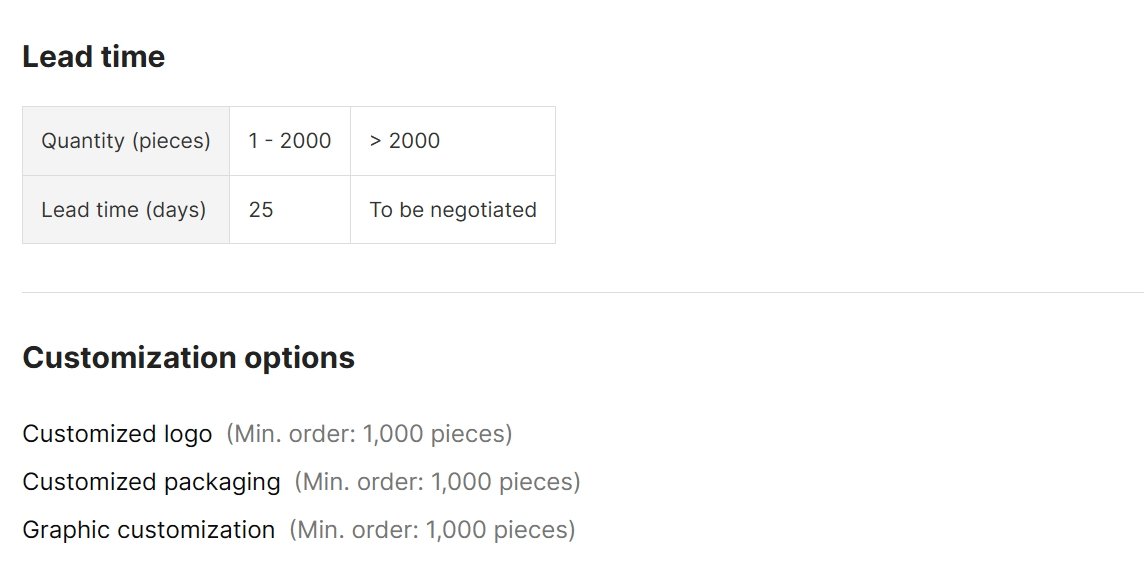Select the Quantity (pieces) header cell

(126, 141)
